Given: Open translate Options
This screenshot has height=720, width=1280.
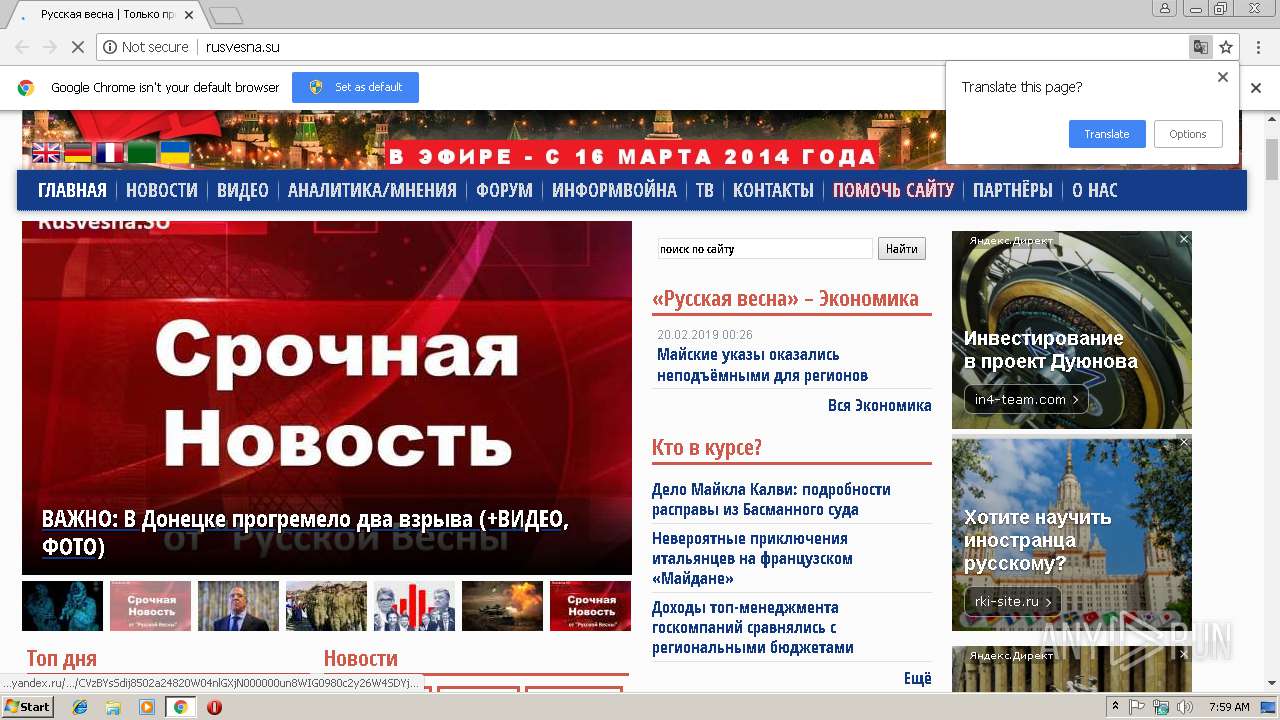Looking at the screenshot, I should coord(1188,134).
